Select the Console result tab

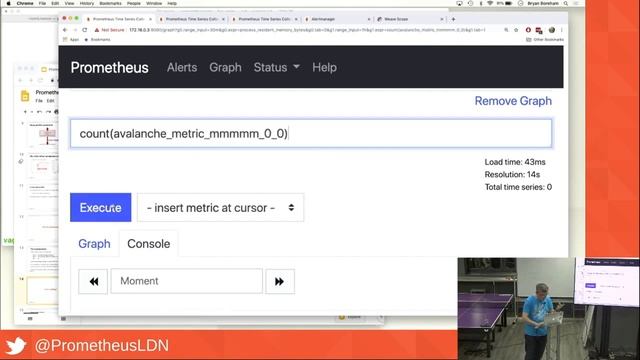tap(149, 244)
